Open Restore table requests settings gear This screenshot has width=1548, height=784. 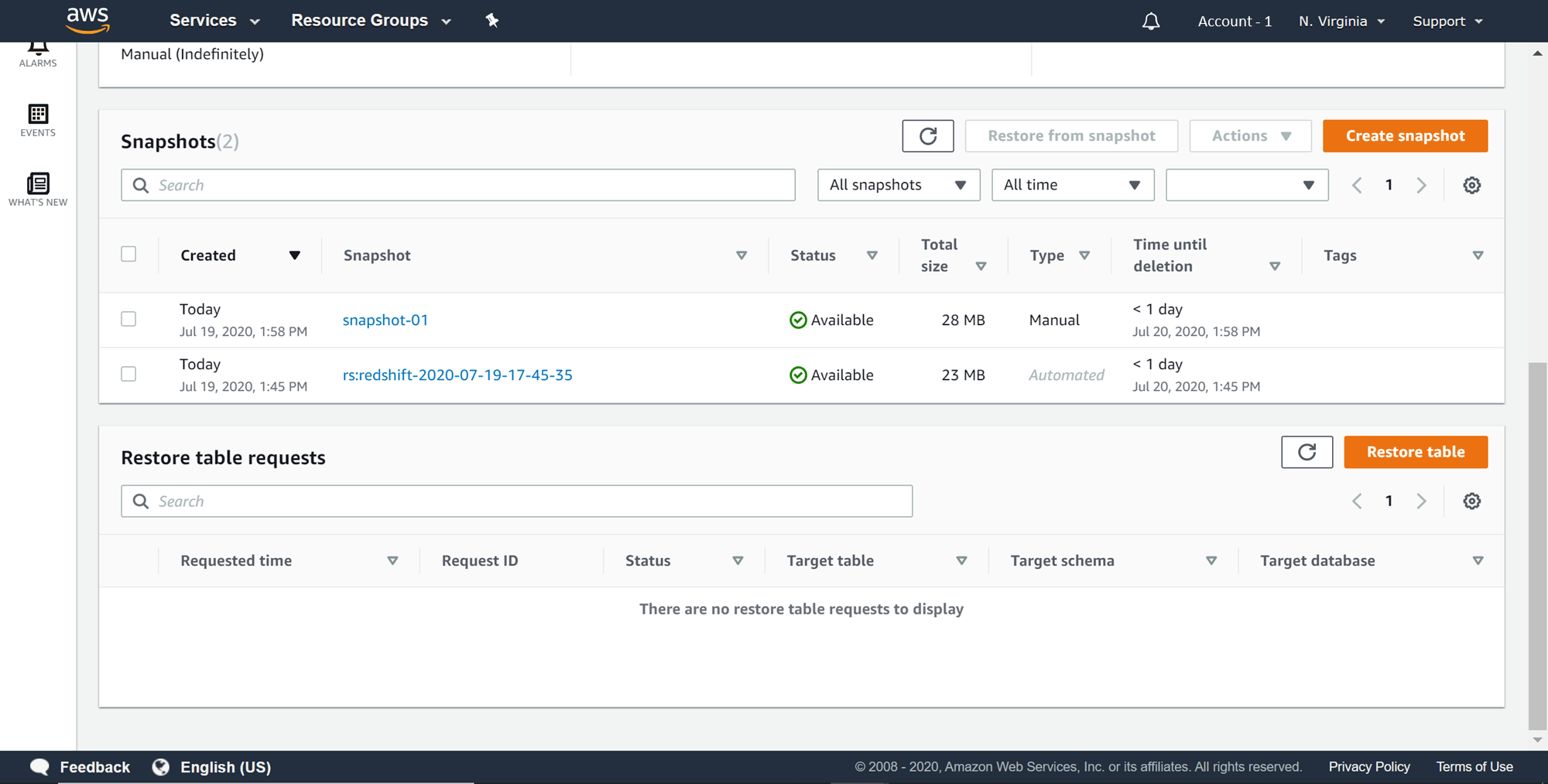point(1471,501)
